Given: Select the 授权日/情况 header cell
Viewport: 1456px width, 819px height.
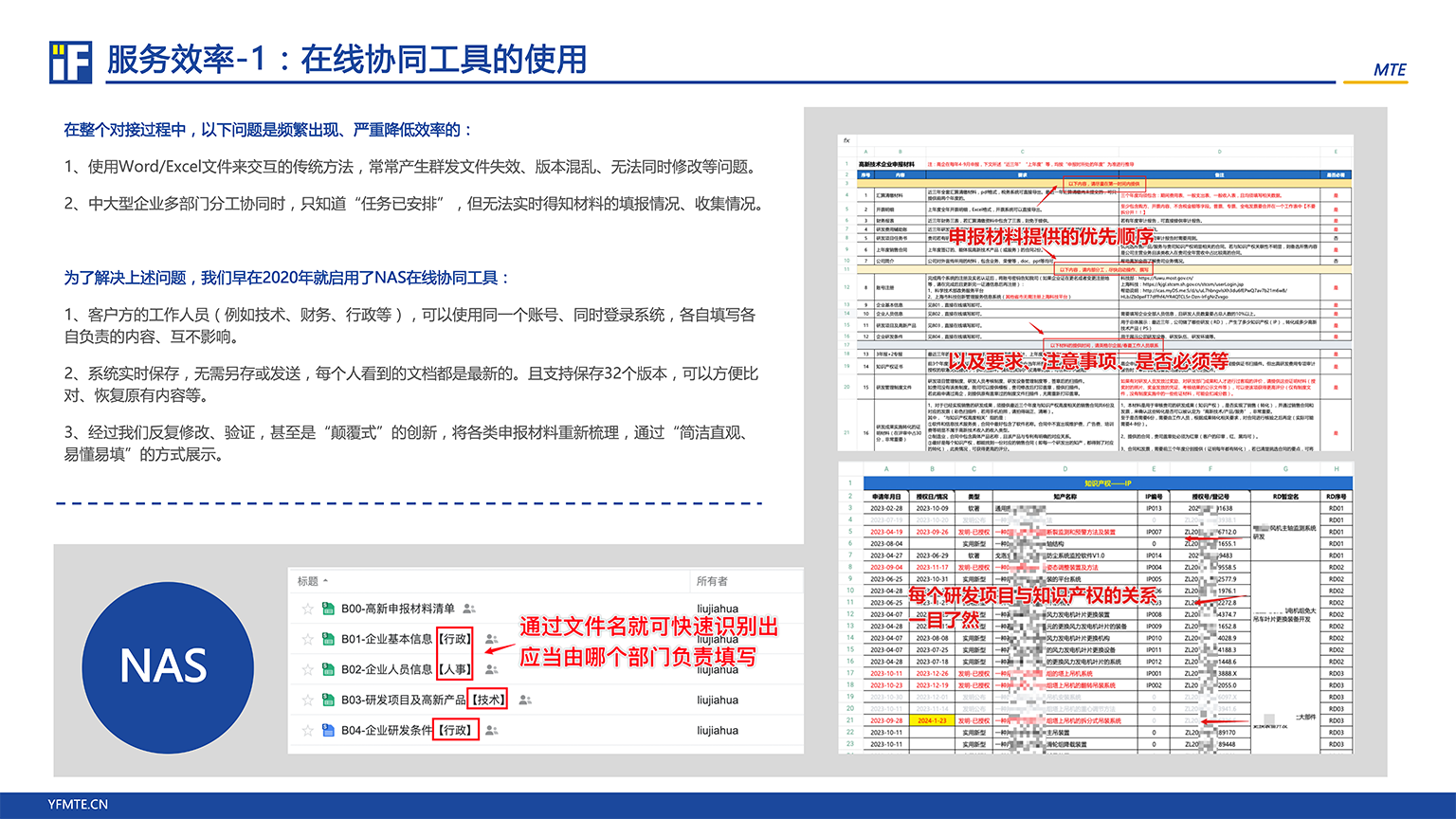Looking at the screenshot, I should tap(932, 496).
